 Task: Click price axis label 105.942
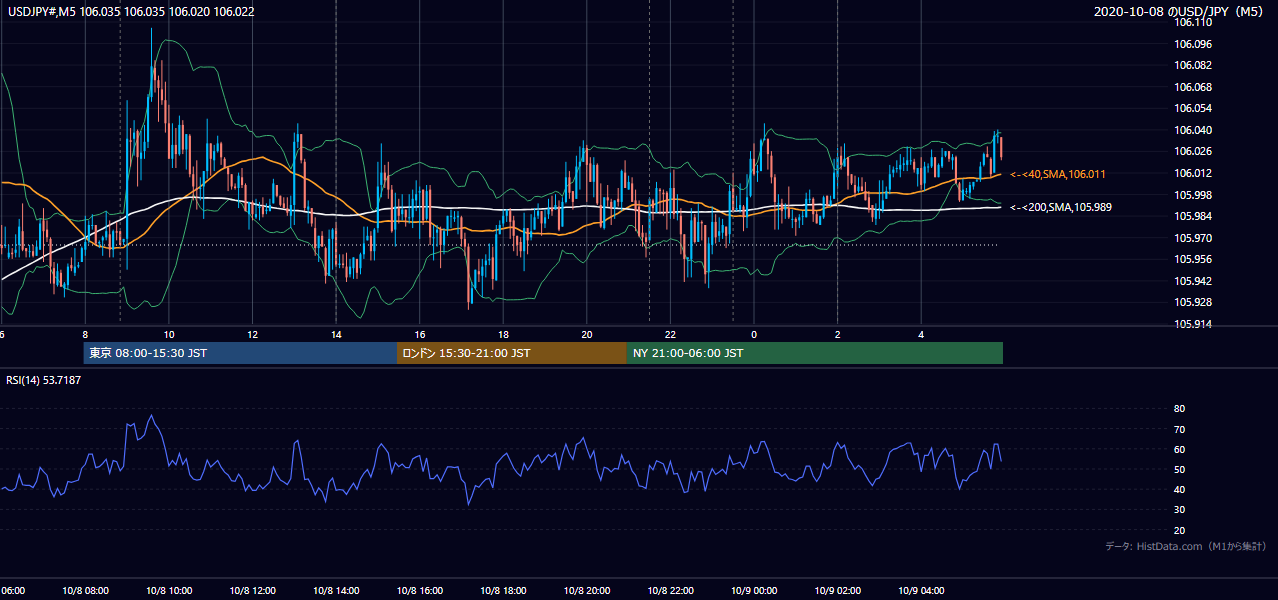(x=1194, y=281)
